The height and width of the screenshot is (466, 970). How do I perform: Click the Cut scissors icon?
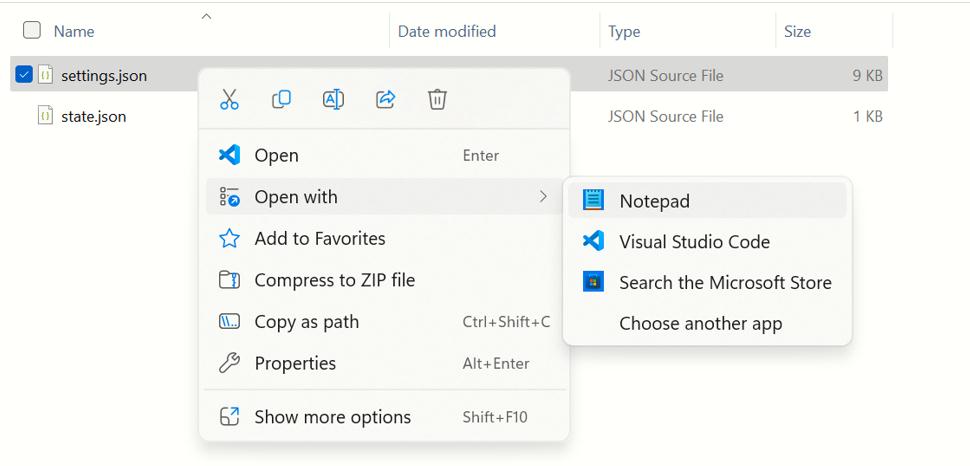[x=230, y=99]
